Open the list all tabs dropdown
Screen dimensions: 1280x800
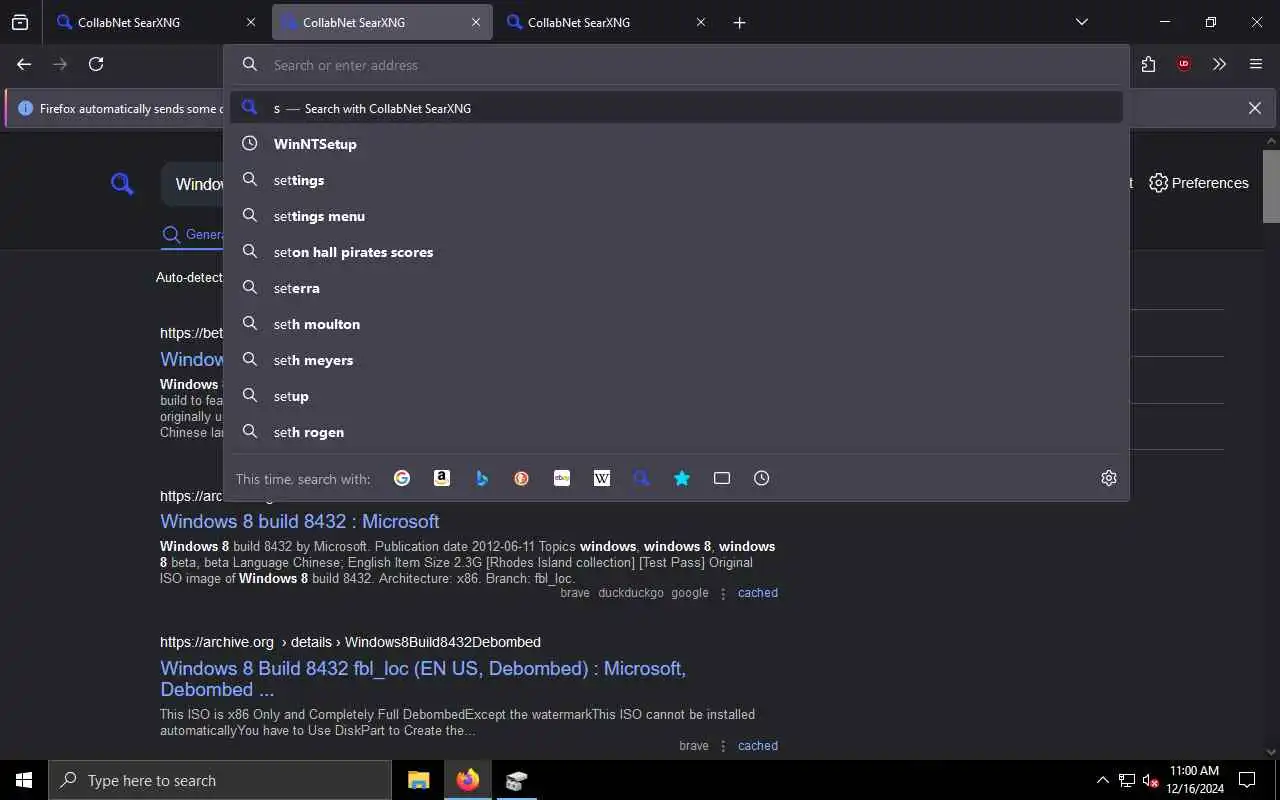(1081, 22)
